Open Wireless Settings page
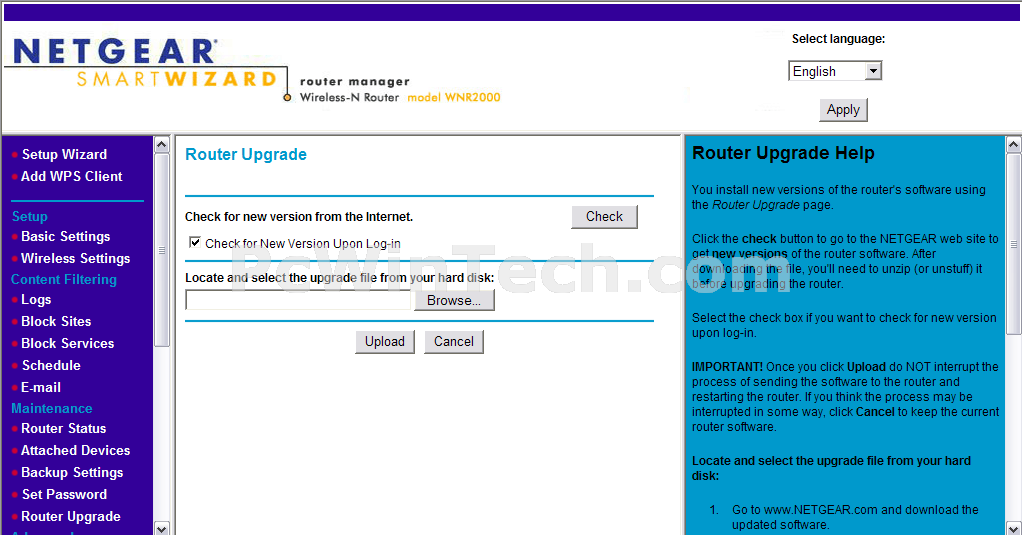1022x535 pixels. click(75, 259)
